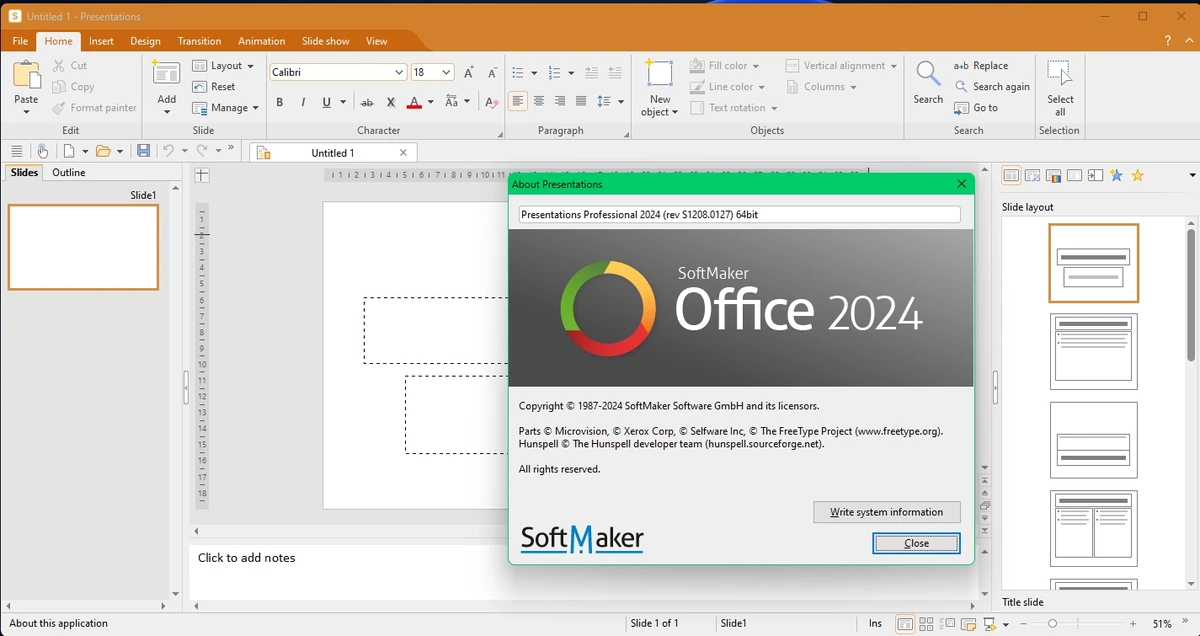
Task: Open the font name Calibri dropdown
Action: point(399,72)
